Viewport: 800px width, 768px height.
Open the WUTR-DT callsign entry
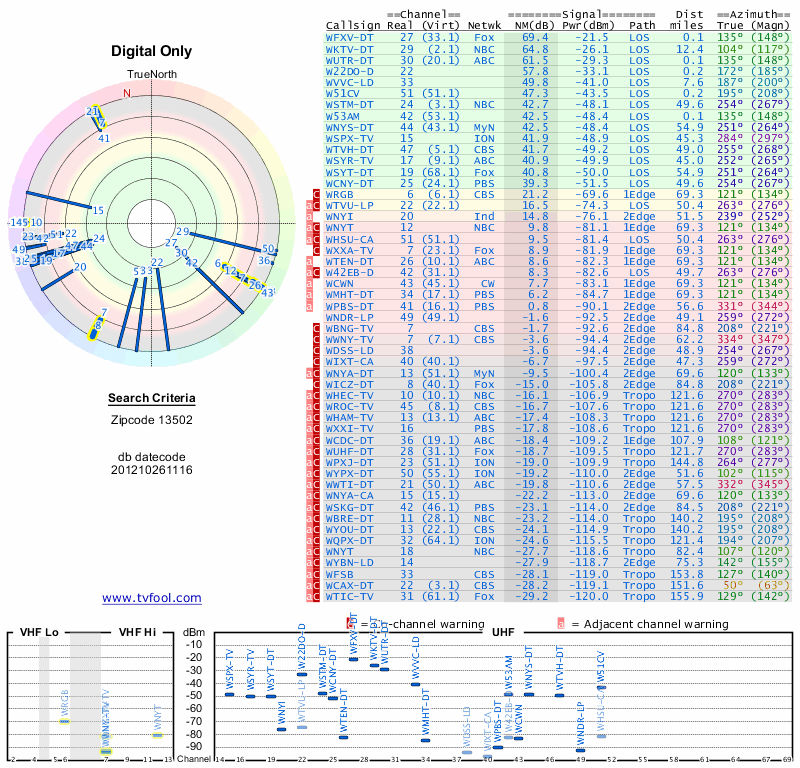[x=349, y=60]
